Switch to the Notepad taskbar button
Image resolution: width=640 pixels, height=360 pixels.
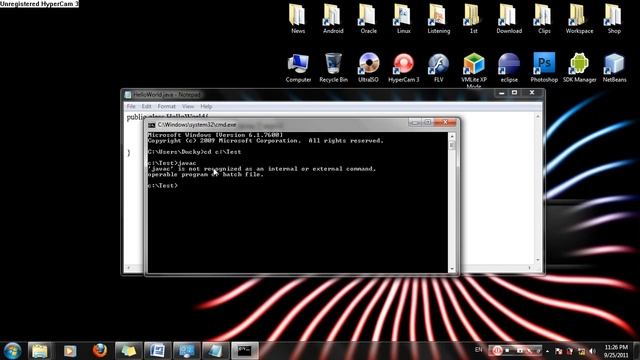click(216, 351)
